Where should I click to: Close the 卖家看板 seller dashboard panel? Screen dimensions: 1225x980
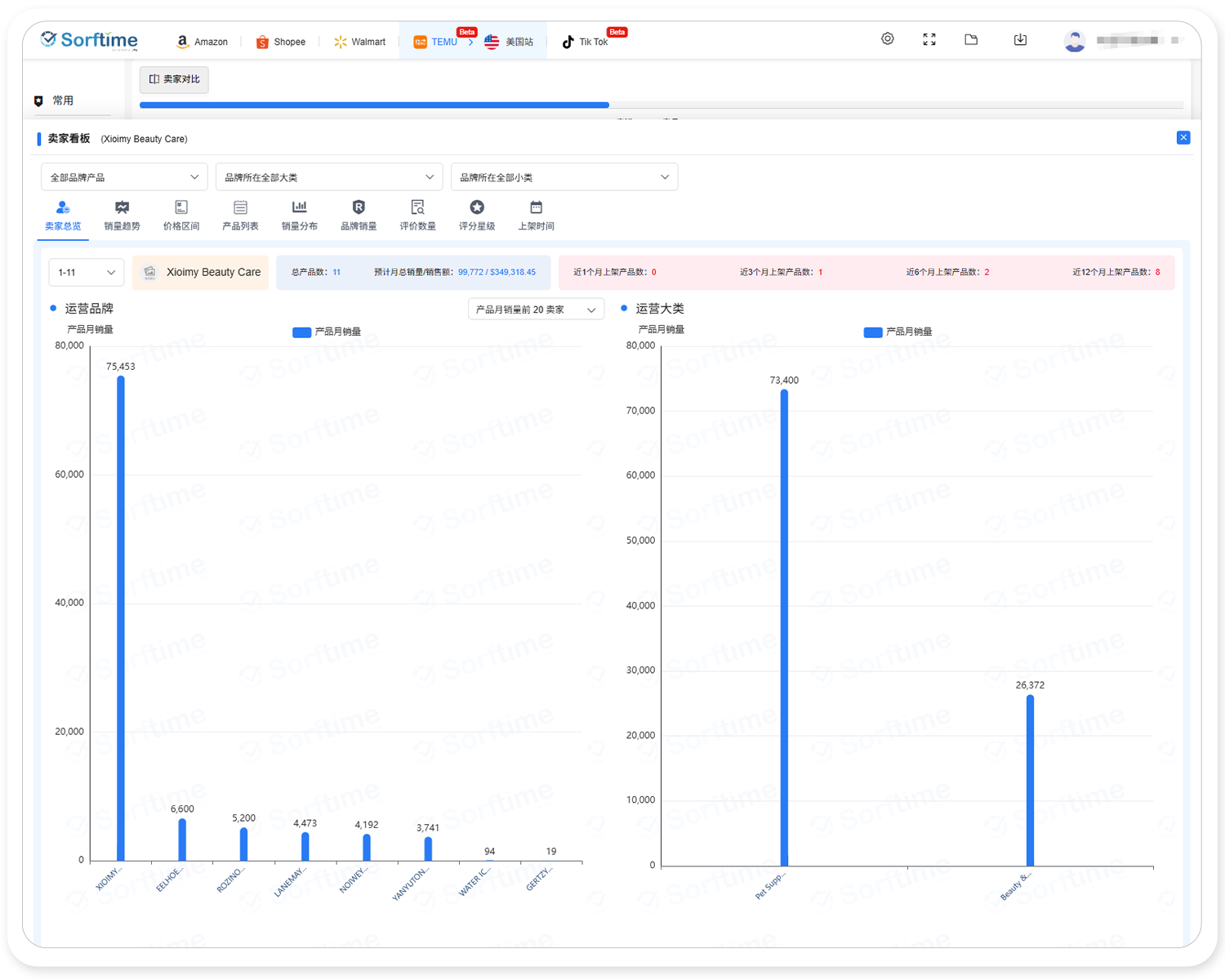click(x=1183, y=137)
